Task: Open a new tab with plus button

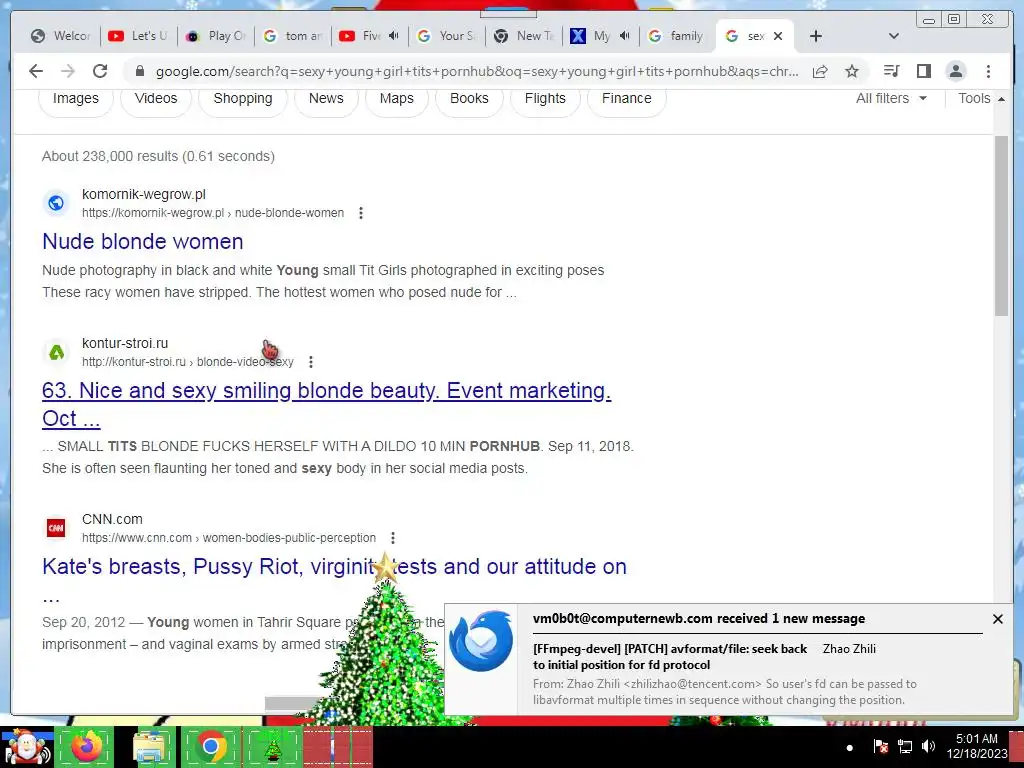Action: click(x=816, y=36)
